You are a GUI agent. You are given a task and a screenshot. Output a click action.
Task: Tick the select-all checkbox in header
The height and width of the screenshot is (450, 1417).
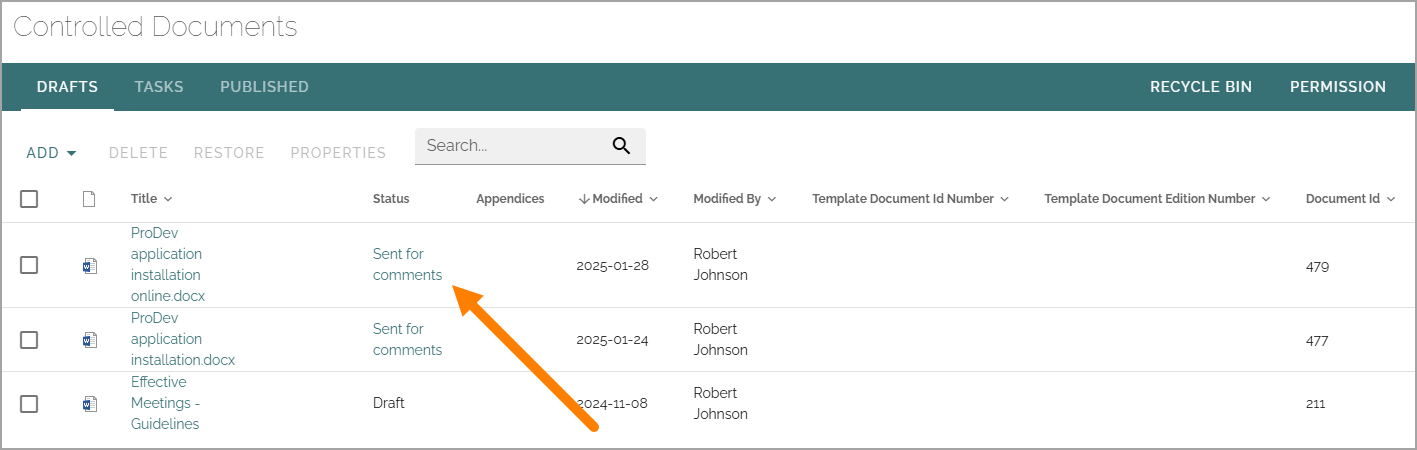29,199
